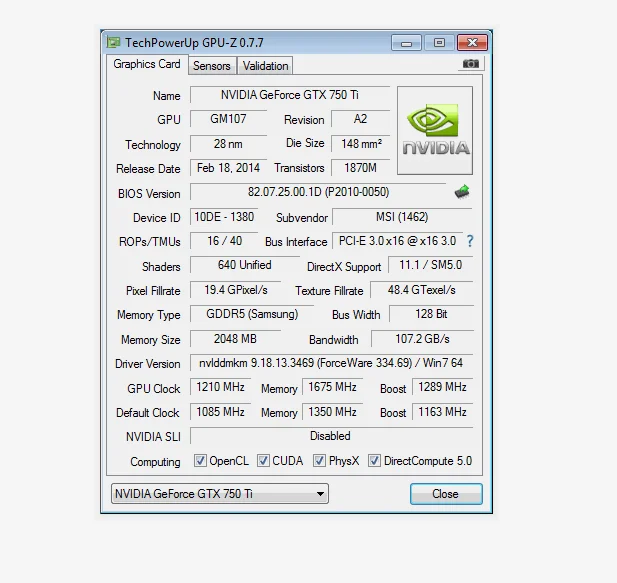
Task: Switch to the Sensors tab
Action: 212,66
